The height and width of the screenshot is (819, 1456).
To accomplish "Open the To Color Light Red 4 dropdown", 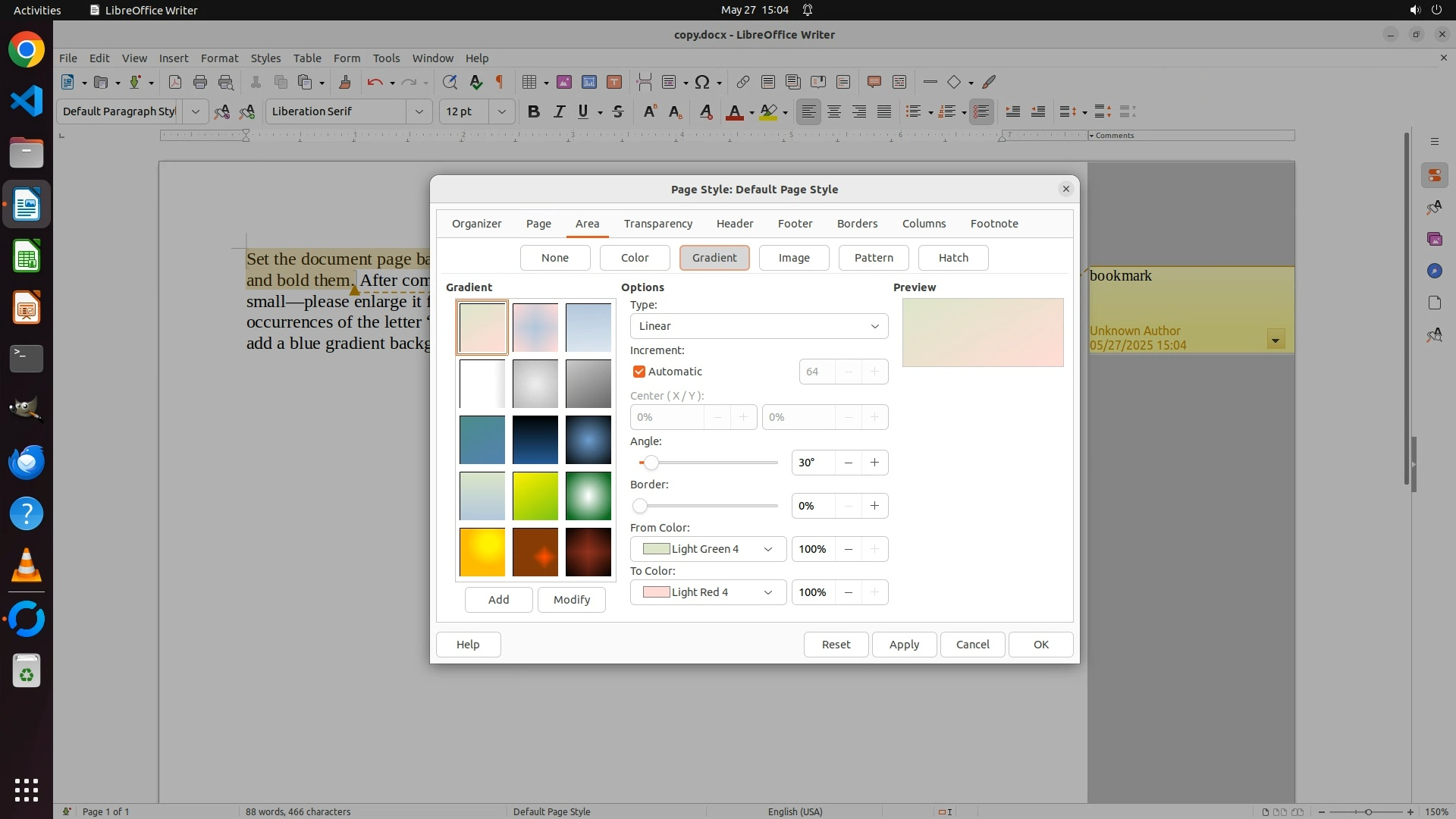I will click(708, 592).
